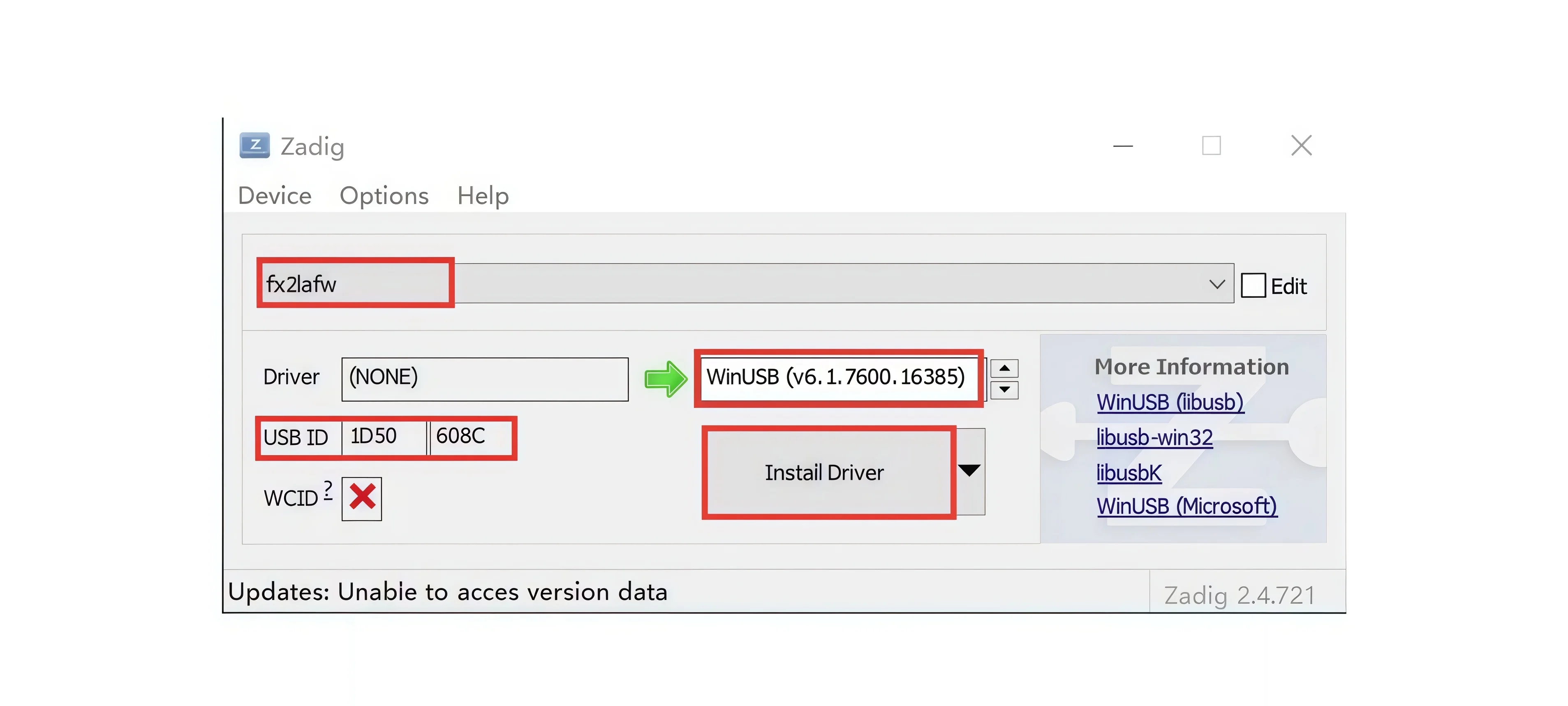Click driver selector down arrow
1568x706 pixels.
[1004, 389]
